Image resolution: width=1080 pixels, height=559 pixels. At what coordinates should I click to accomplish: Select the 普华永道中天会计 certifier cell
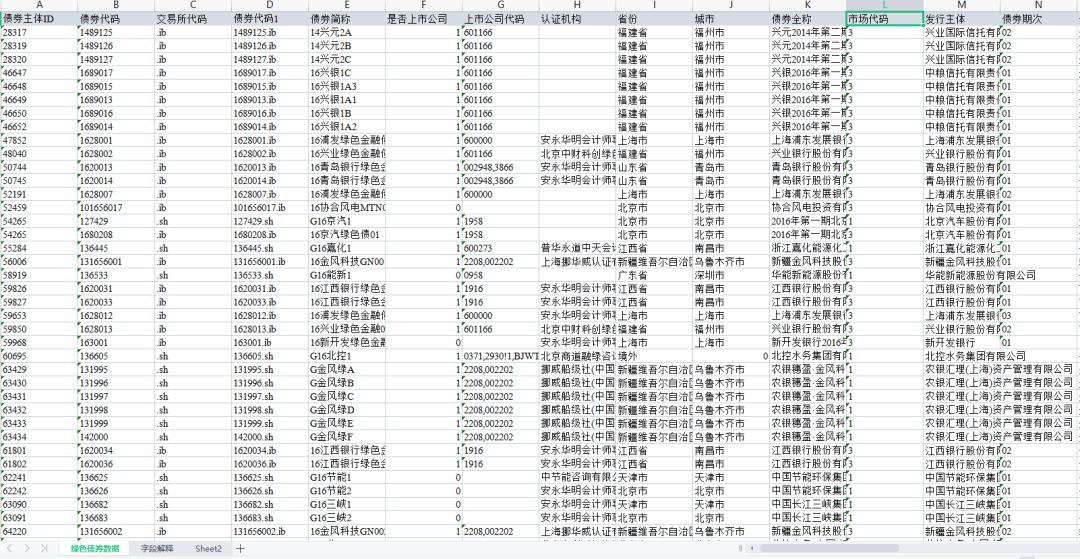[x=577, y=249]
